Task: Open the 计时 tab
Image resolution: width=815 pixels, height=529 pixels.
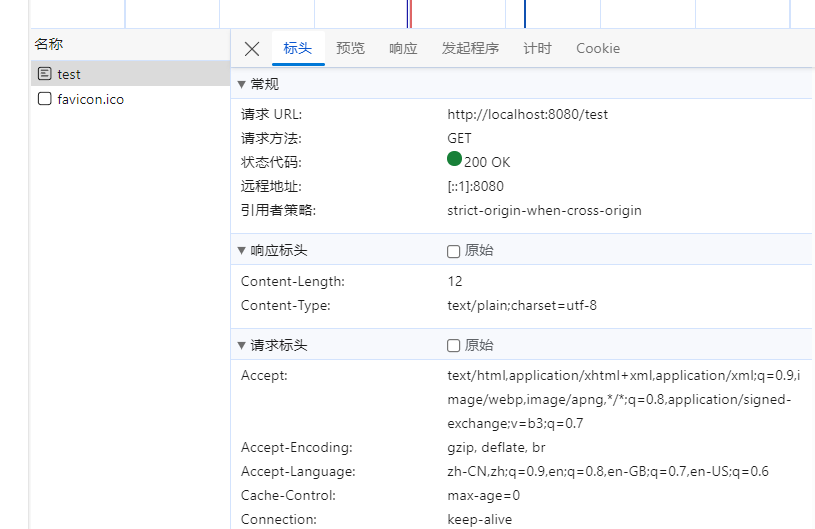Action: point(537,48)
